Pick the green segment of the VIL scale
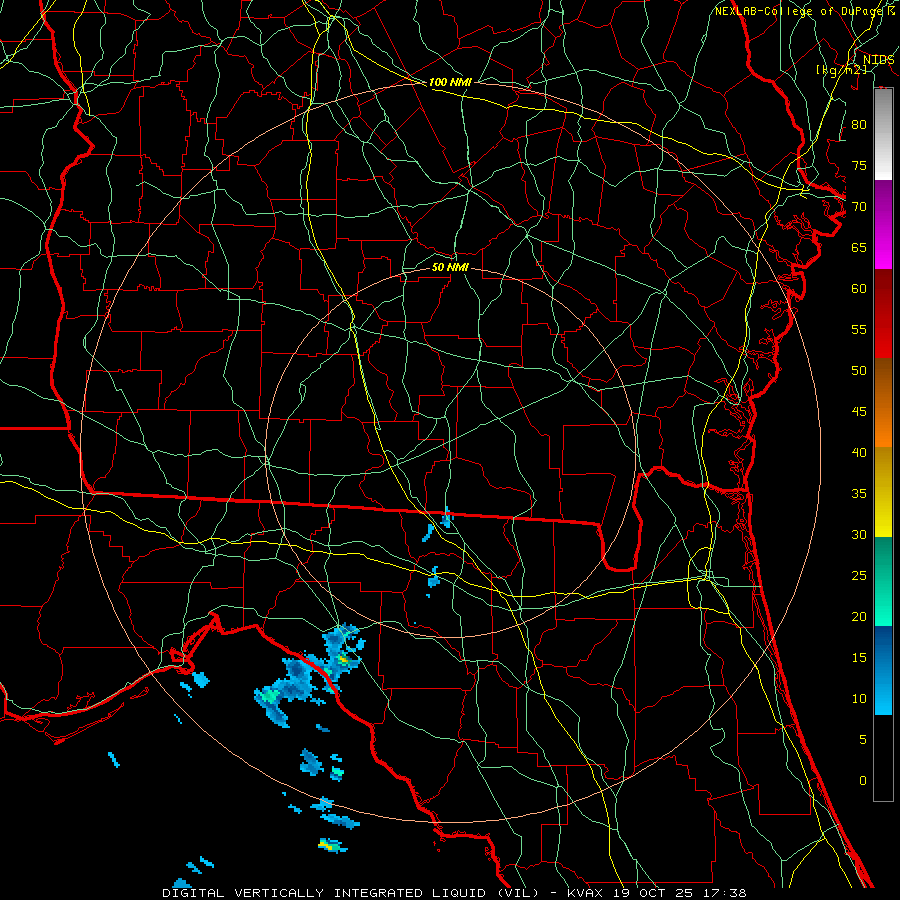Image resolution: width=900 pixels, height=900 pixels. click(x=883, y=581)
